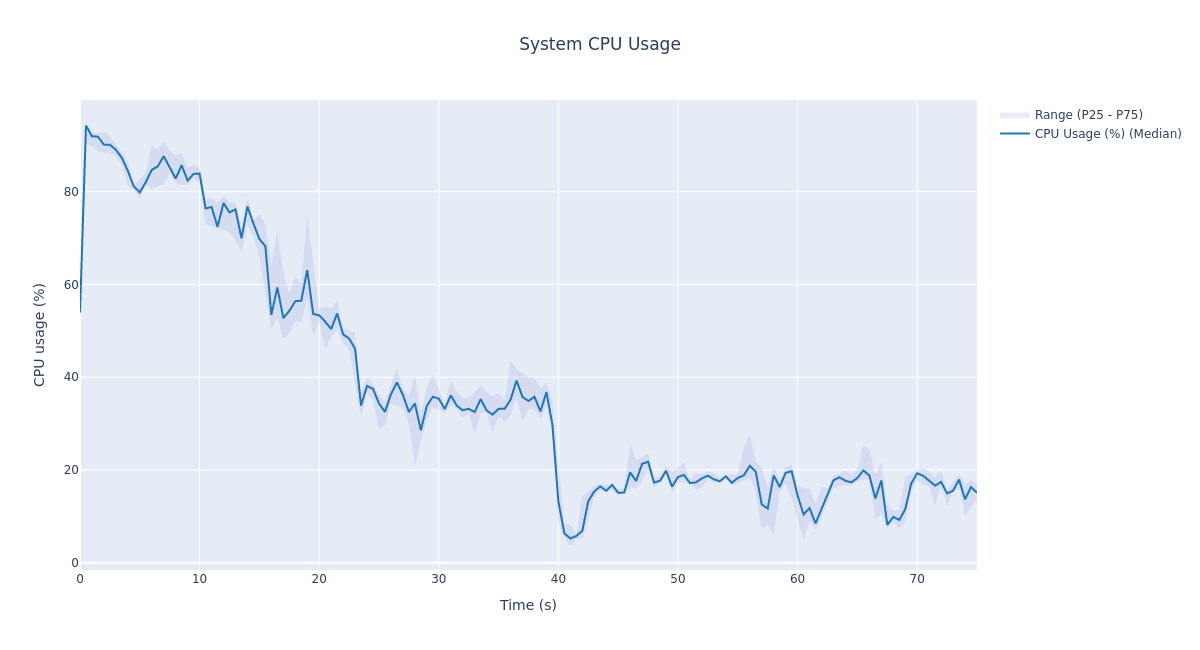1200x650 pixels.
Task: Click the CPU usage (%) y-axis title
Action: coord(40,334)
